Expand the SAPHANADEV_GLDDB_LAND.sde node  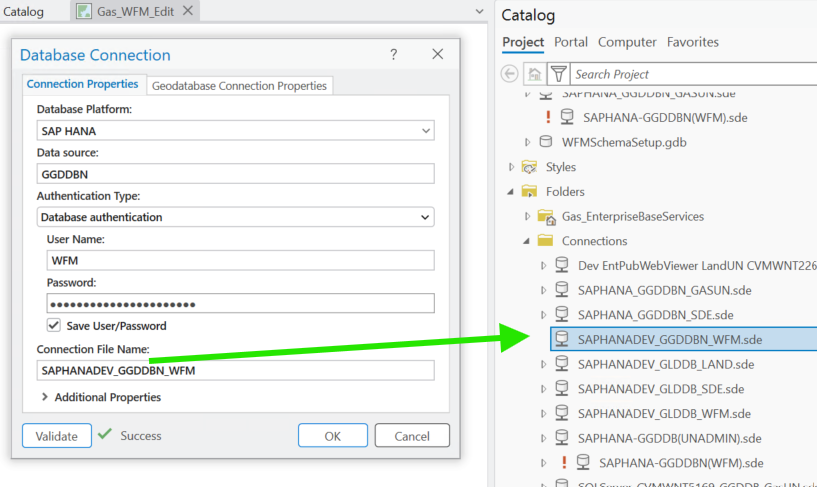(x=543, y=364)
